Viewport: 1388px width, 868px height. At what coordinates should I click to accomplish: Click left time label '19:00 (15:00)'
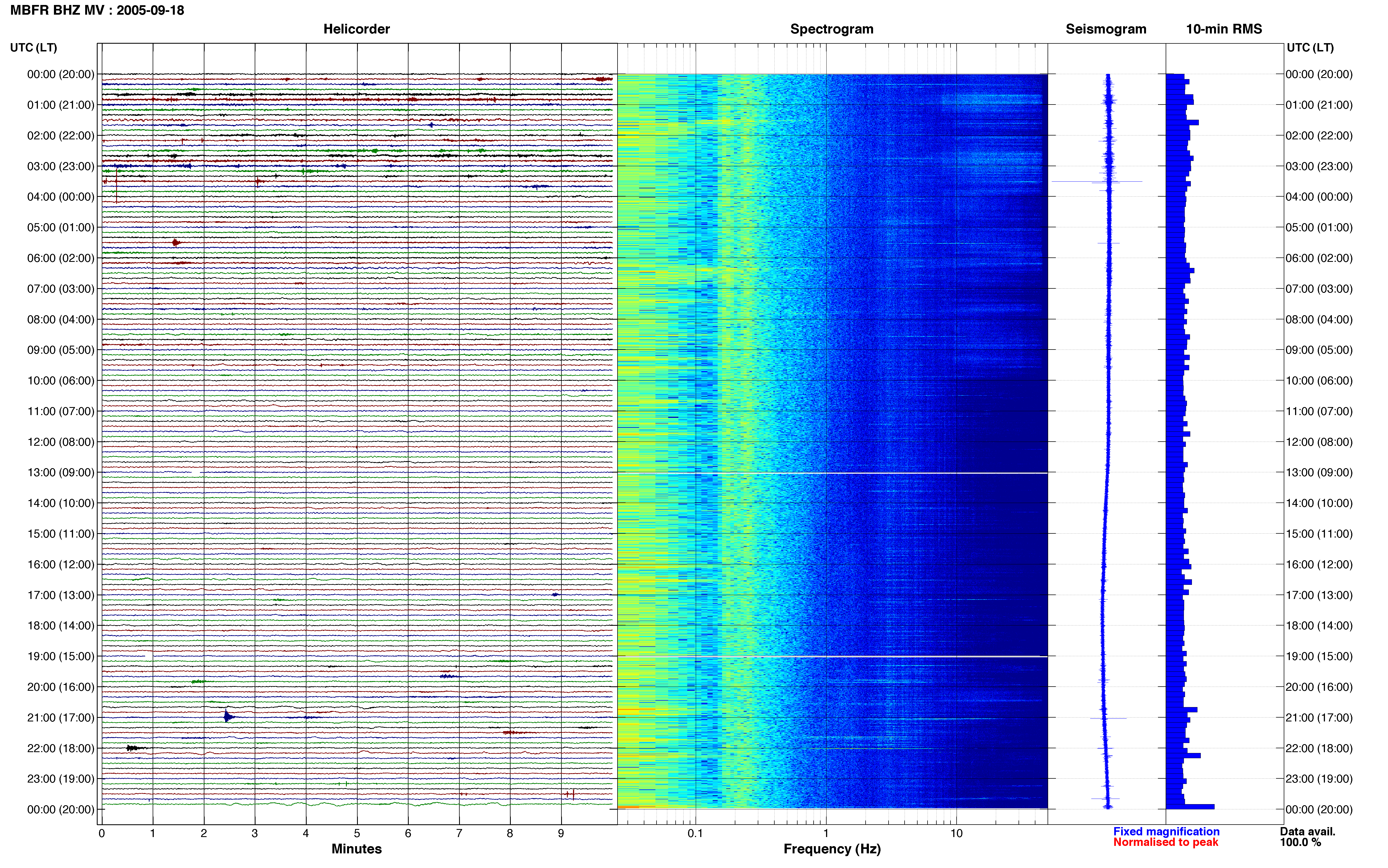[61, 656]
